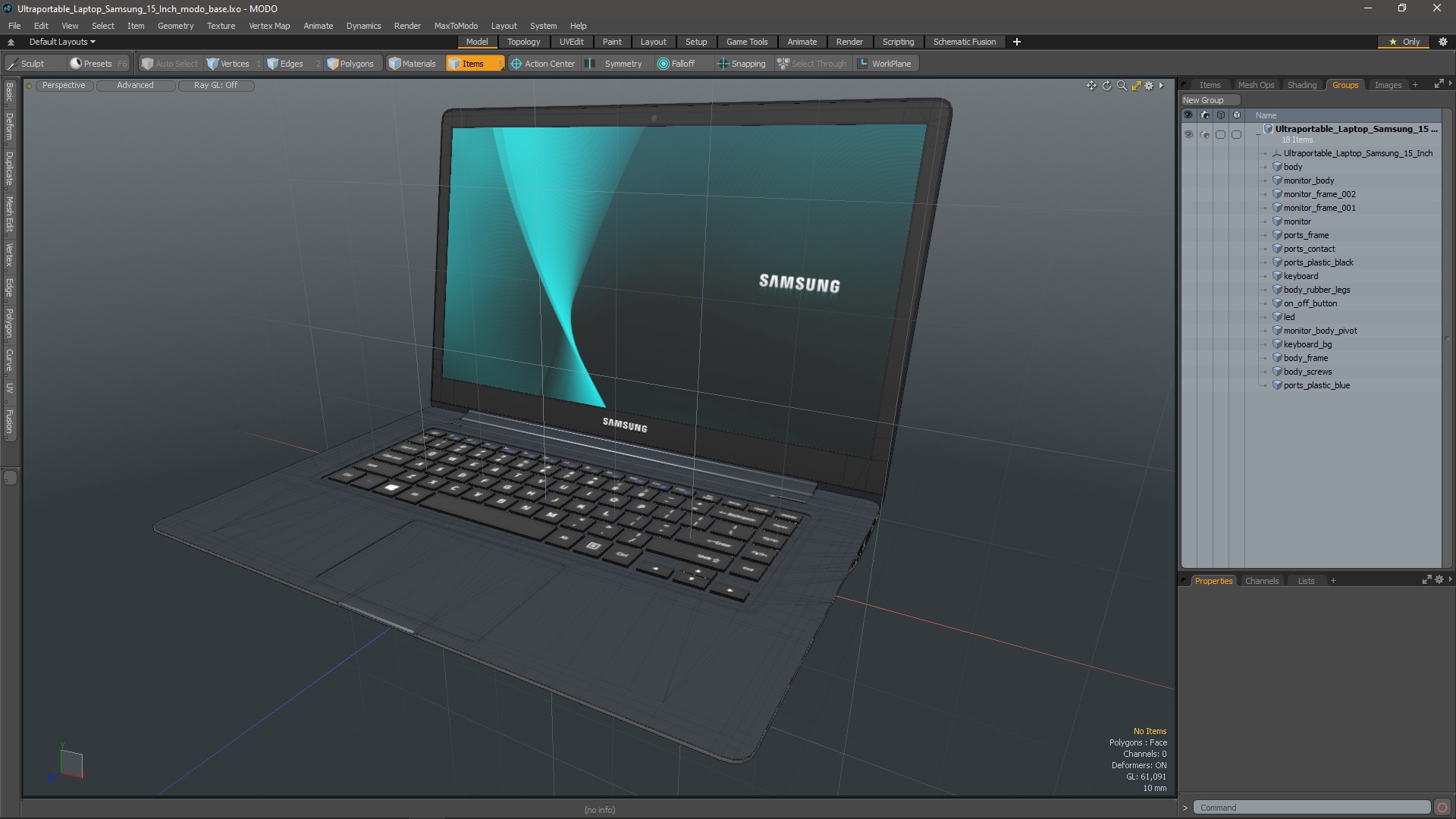The image size is (1456, 819).
Task: Click the viewport rotate icon
Action: pyautogui.click(x=1106, y=86)
